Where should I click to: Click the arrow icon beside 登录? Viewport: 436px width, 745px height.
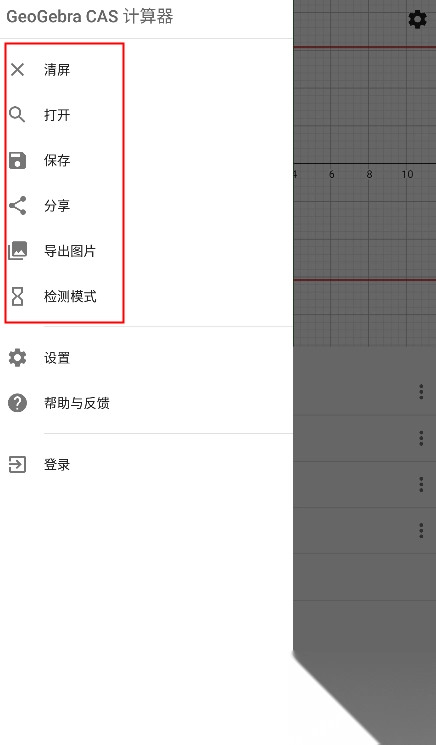tap(18, 464)
